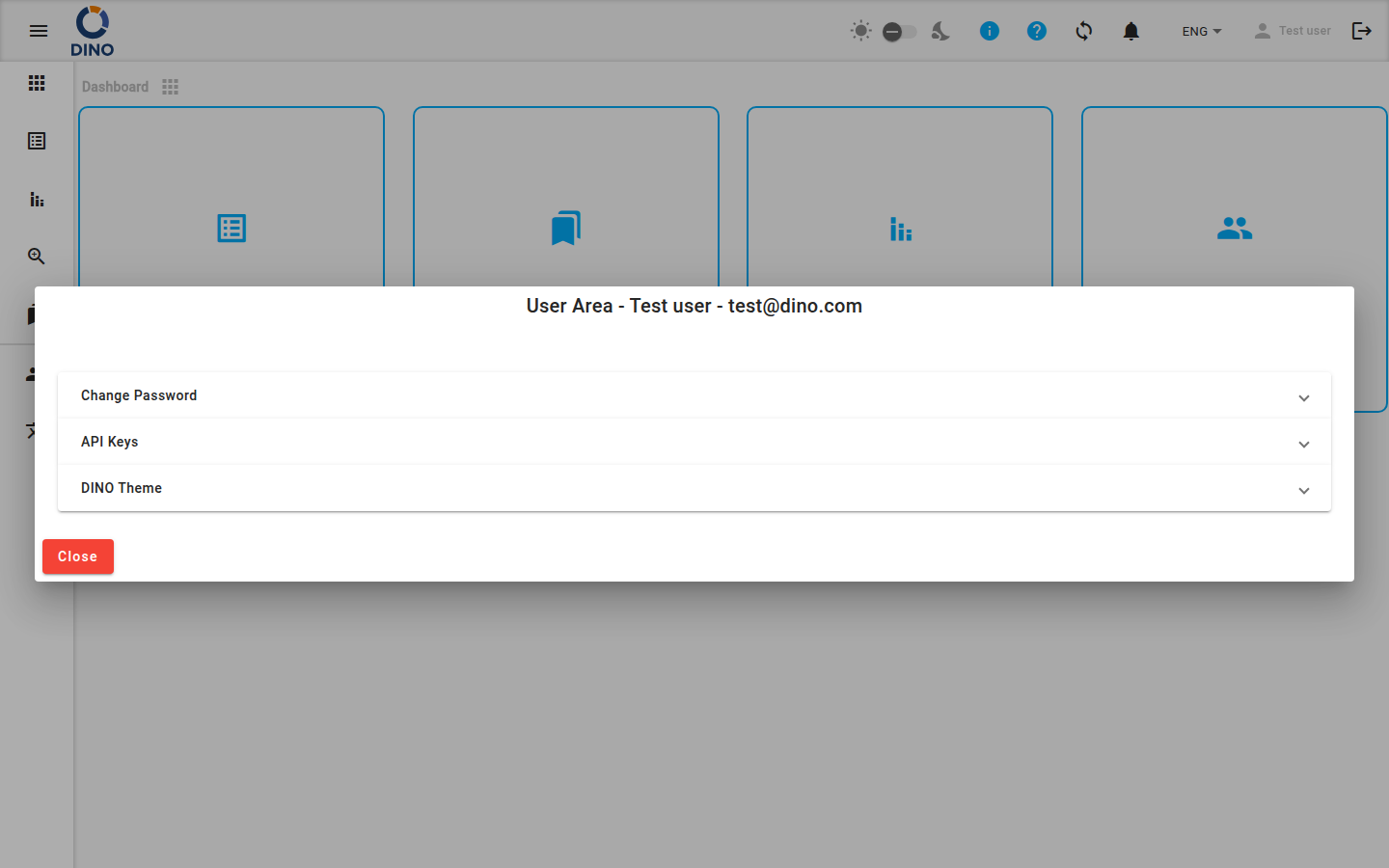The height and width of the screenshot is (868, 1389).
Task: Open the ENG language dropdown
Action: [1202, 31]
